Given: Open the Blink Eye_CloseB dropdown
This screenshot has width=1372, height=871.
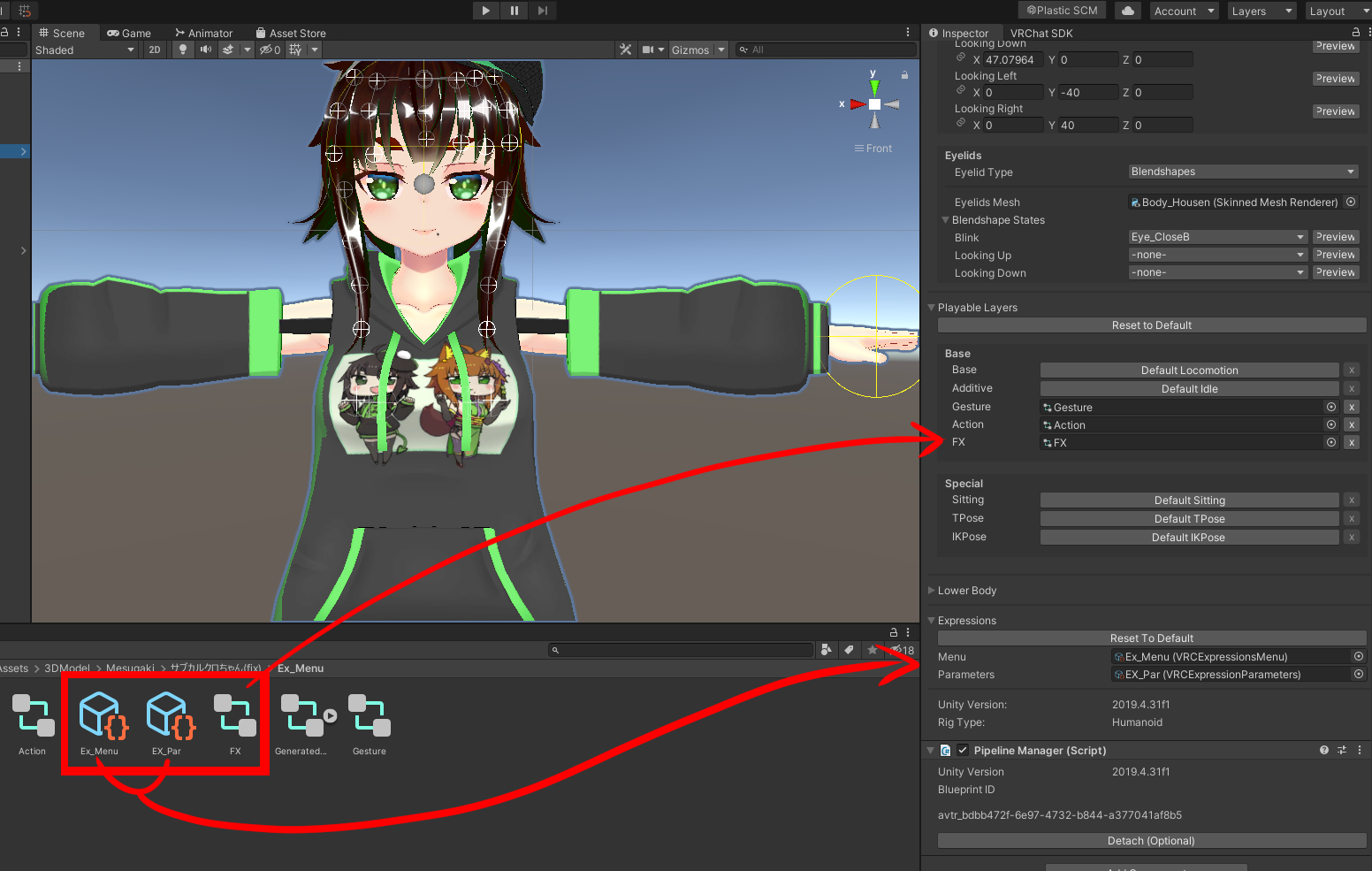Looking at the screenshot, I should click(x=1217, y=237).
